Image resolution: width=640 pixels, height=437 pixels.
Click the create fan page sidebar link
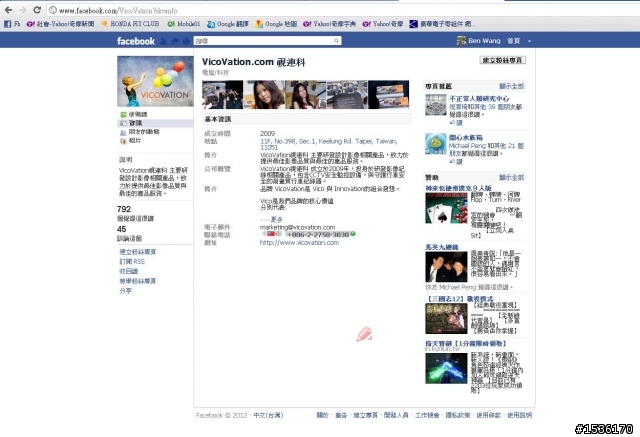point(138,252)
